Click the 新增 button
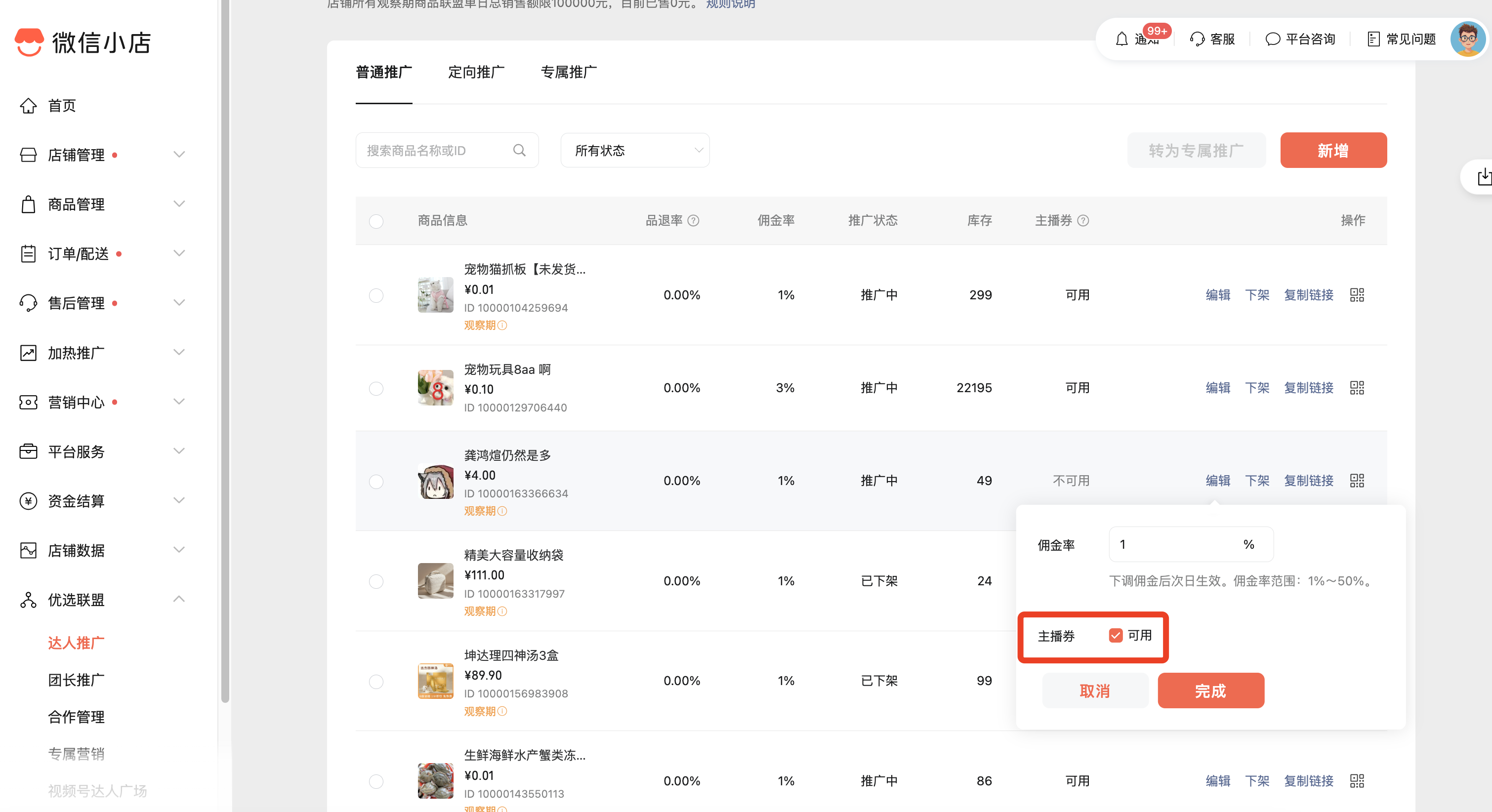1492x812 pixels. tap(1333, 151)
